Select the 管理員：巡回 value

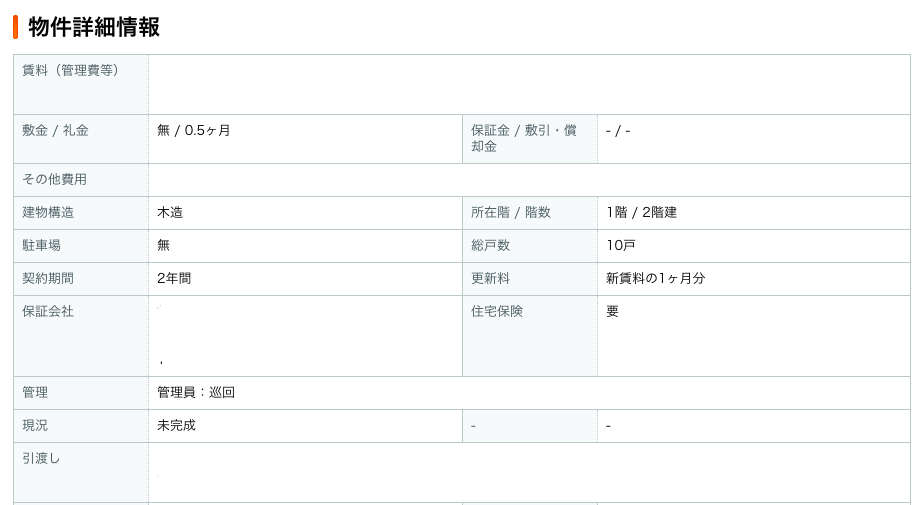click(x=196, y=392)
